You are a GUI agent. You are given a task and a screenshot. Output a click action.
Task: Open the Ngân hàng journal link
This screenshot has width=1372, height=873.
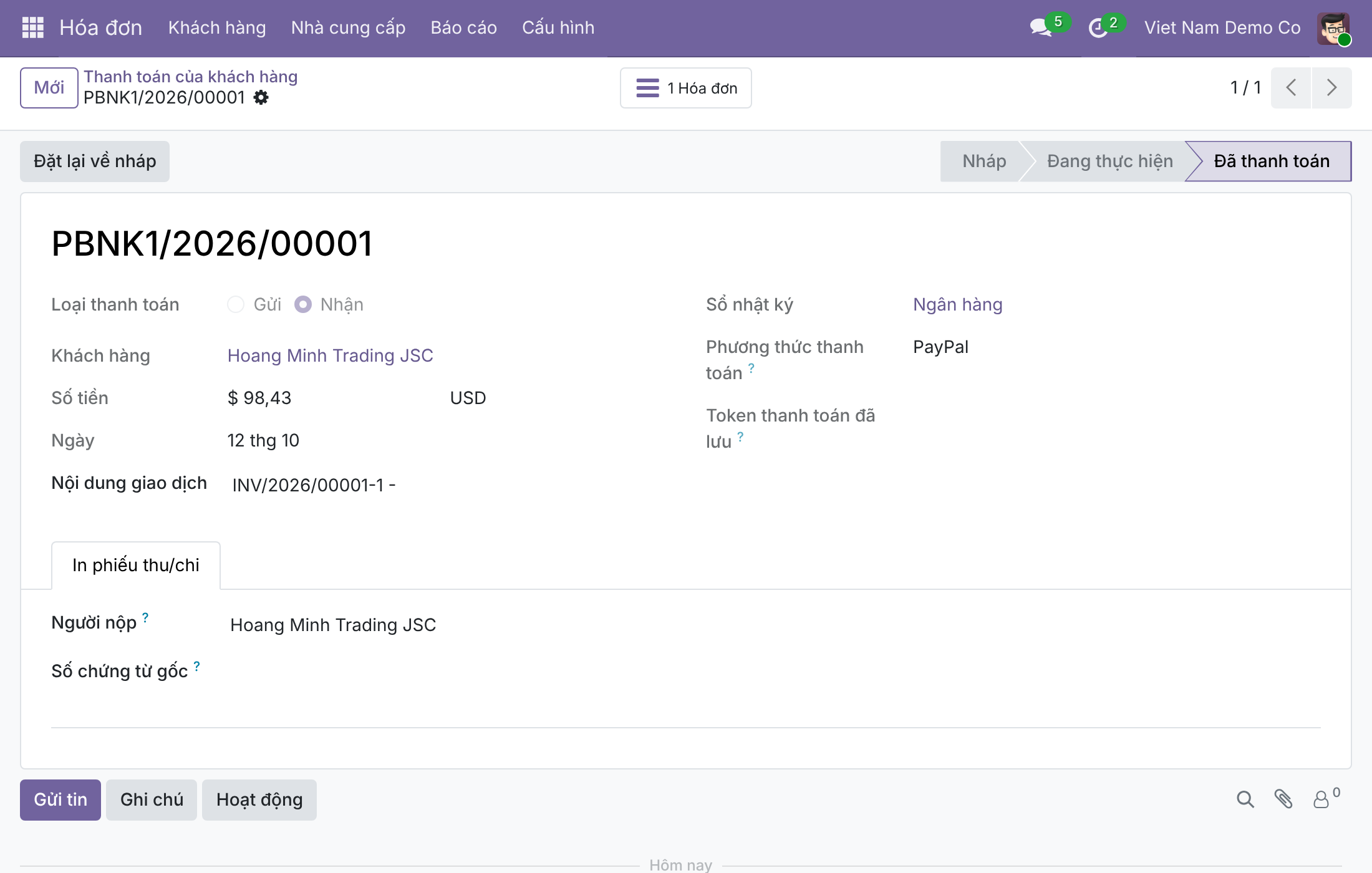coord(958,304)
